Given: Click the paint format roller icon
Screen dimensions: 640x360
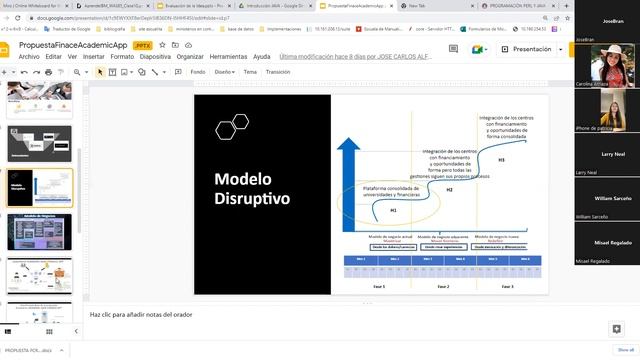Looking at the screenshot, I should 61,72.
